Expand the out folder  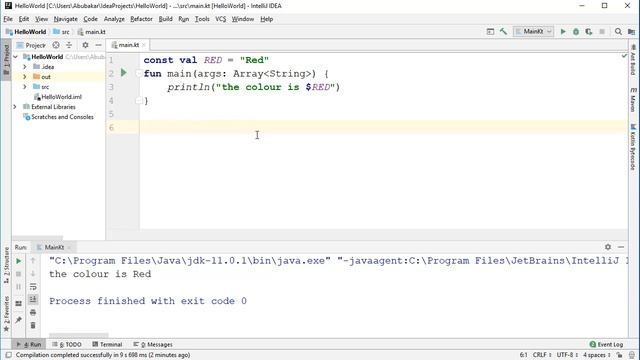click(x=24, y=77)
